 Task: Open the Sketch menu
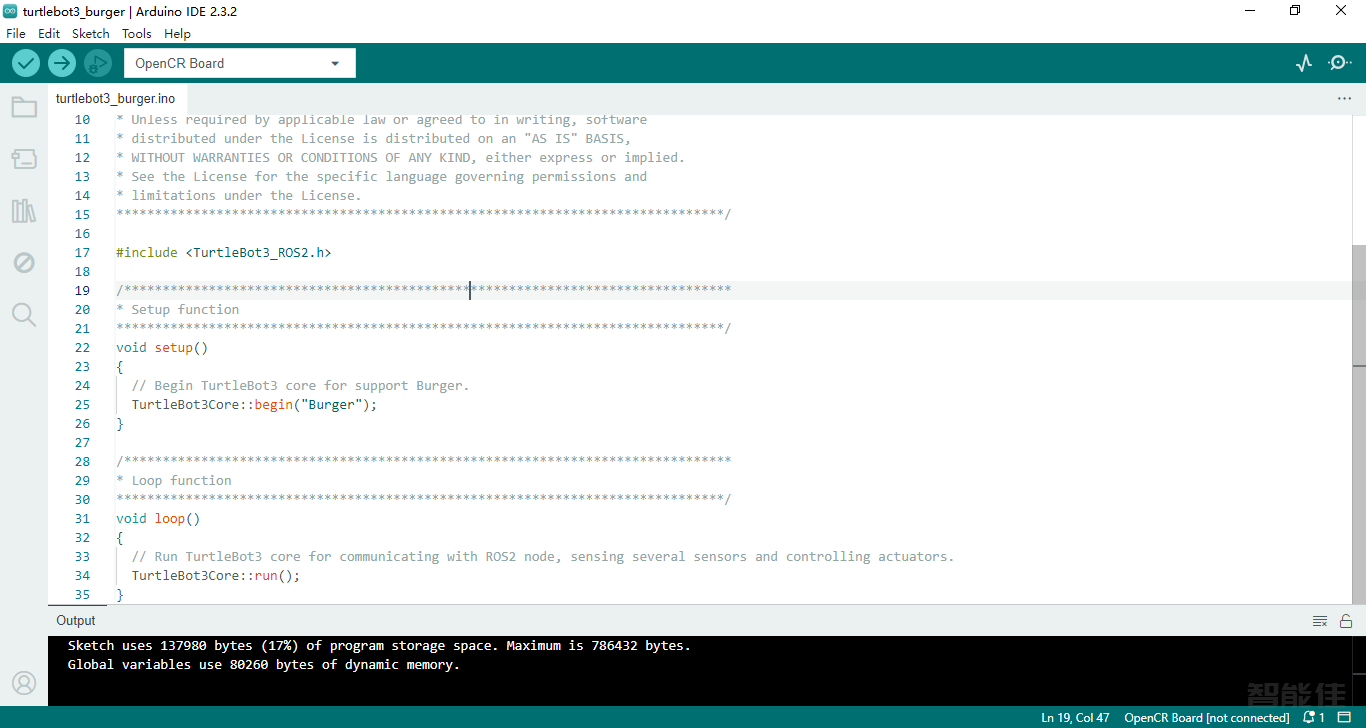click(x=90, y=33)
